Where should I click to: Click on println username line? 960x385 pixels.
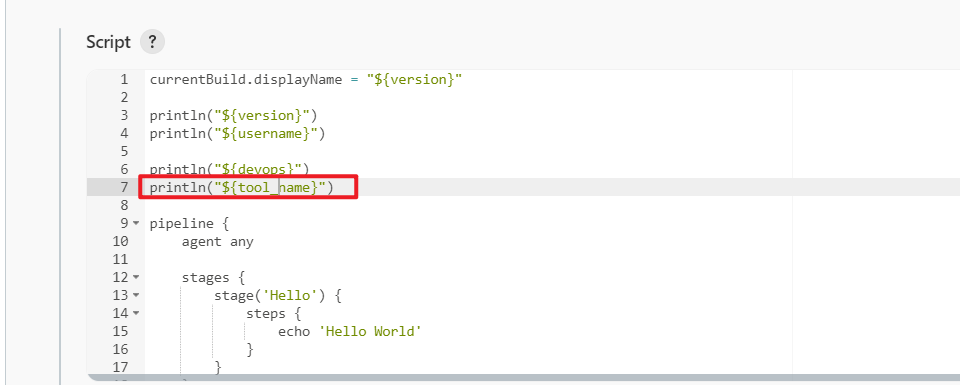(238, 133)
